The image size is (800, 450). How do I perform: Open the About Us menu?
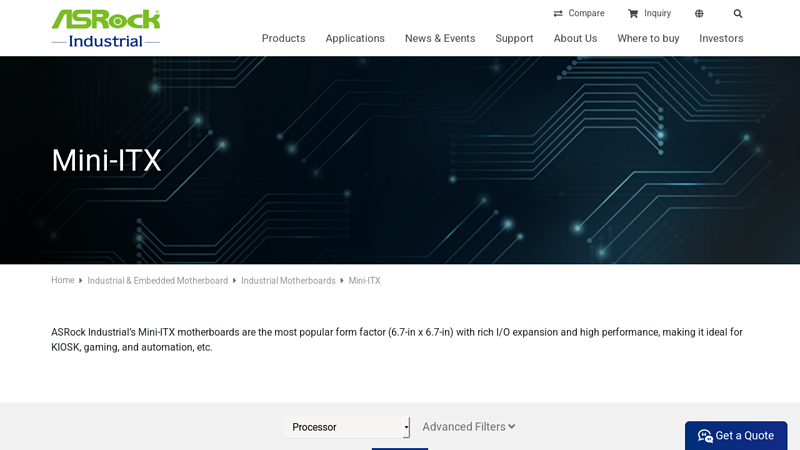575,39
